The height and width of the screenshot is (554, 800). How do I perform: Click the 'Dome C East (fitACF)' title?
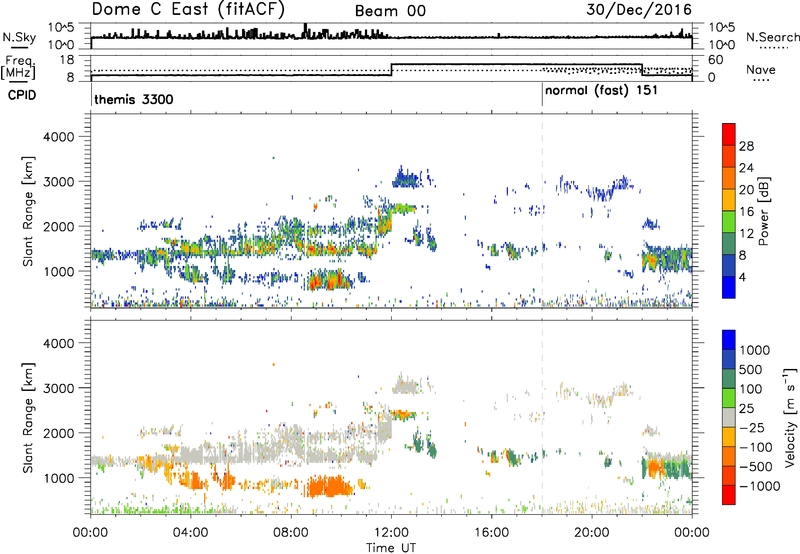(x=188, y=9)
